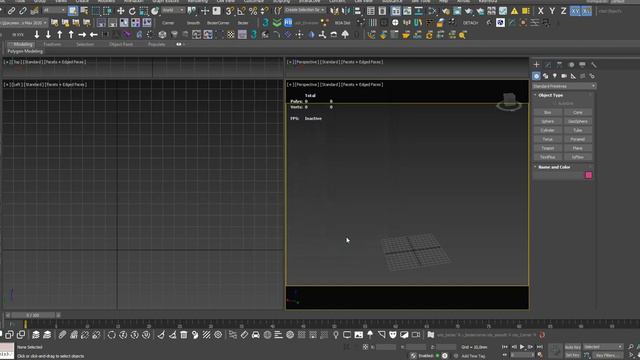Select the Move transform tool

pos(120,11)
